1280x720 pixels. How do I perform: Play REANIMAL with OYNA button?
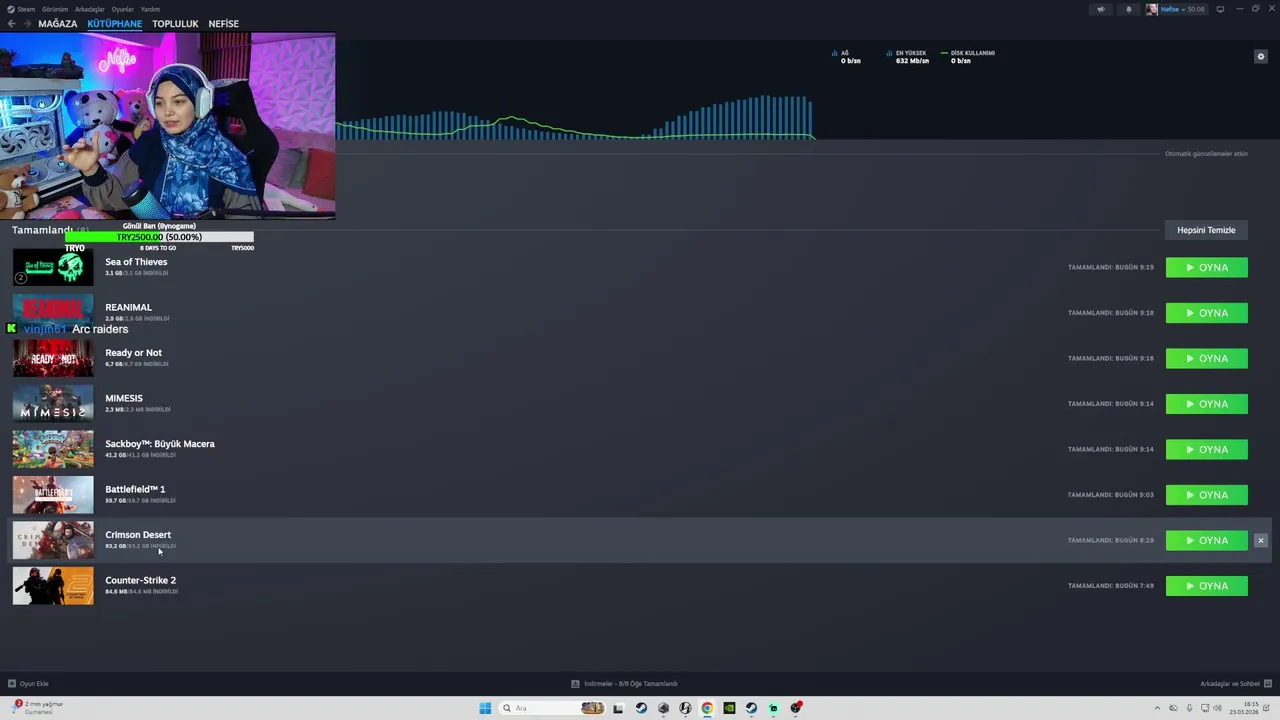pyautogui.click(x=1206, y=313)
